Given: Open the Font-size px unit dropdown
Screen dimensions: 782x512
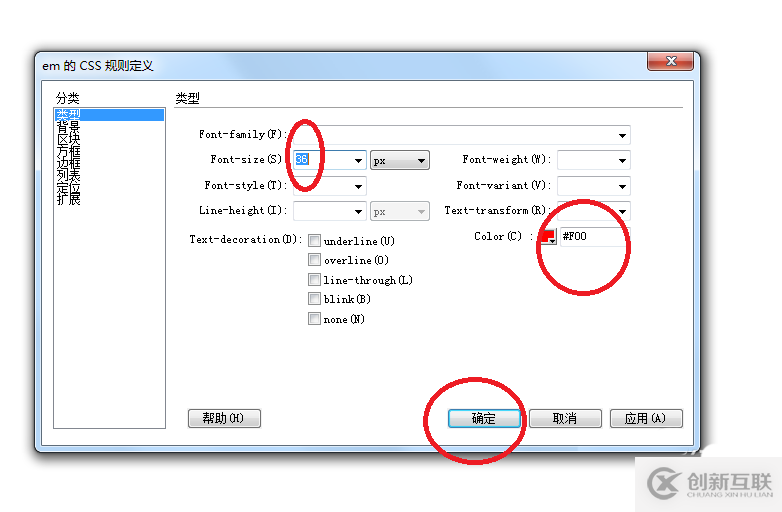Looking at the screenshot, I should pyautogui.click(x=399, y=161).
